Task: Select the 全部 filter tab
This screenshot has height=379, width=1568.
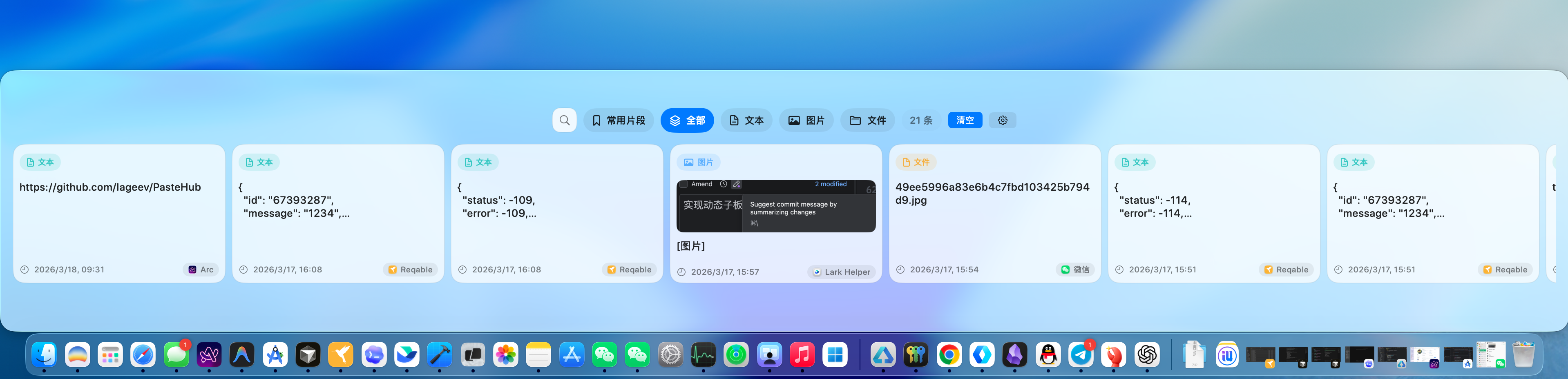Action: [687, 120]
